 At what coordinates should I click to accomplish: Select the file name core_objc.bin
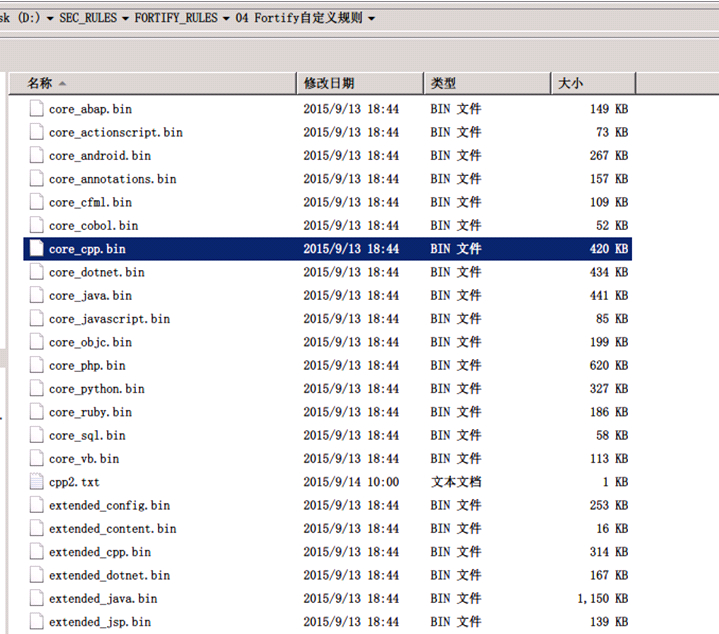pyautogui.click(x=90, y=342)
